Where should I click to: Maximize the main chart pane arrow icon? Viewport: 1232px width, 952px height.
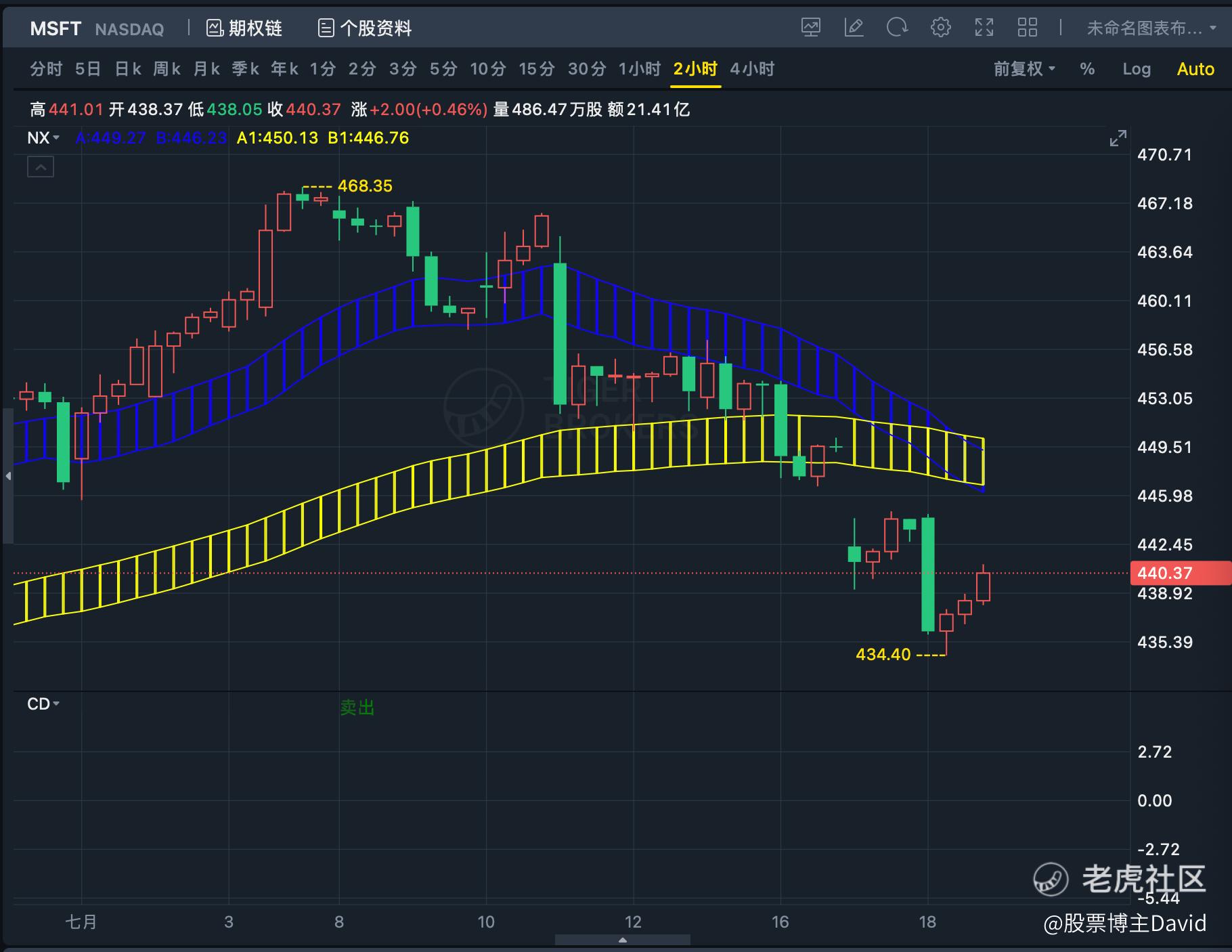coord(1118,138)
